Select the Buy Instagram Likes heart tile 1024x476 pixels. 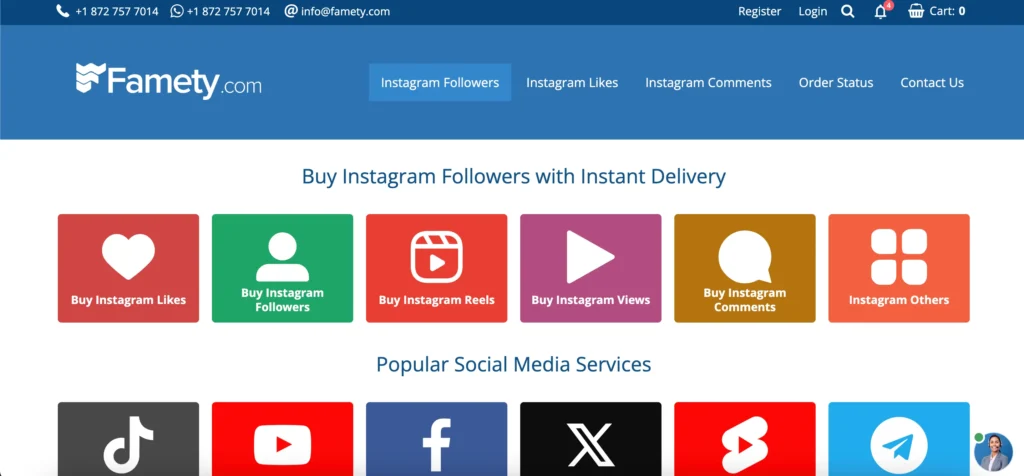pos(128,268)
